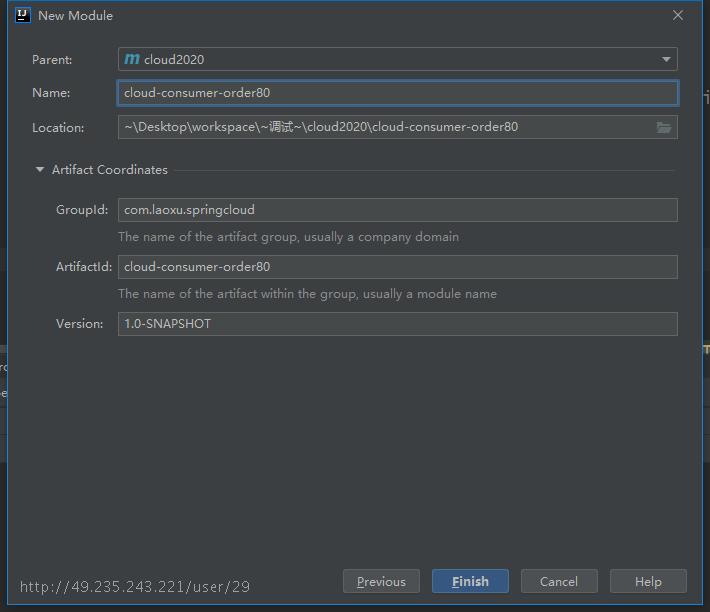Open folder browser icon in Location field
The image size is (710, 612).
click(x=664, y=128)
